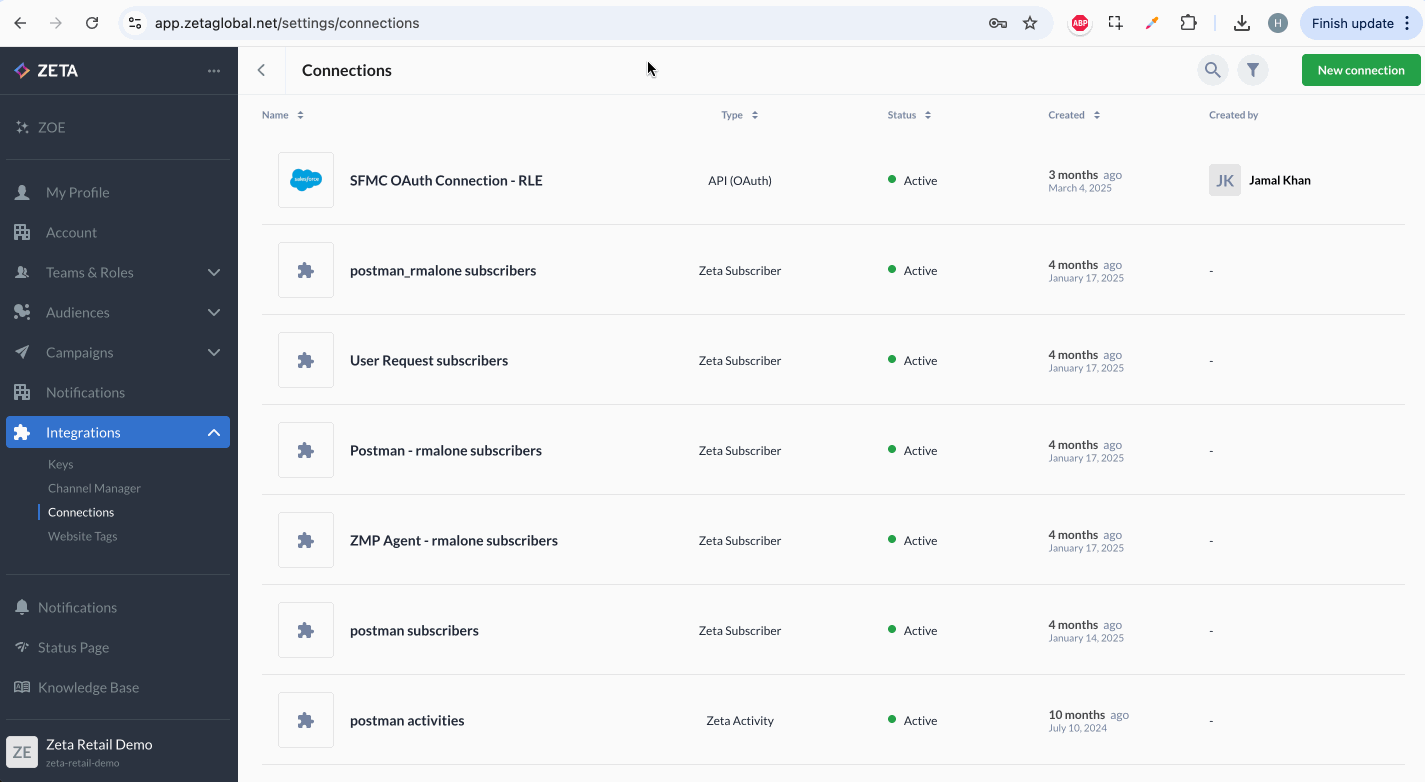Open the User Request subscribers connection

[x=428, y=360]
